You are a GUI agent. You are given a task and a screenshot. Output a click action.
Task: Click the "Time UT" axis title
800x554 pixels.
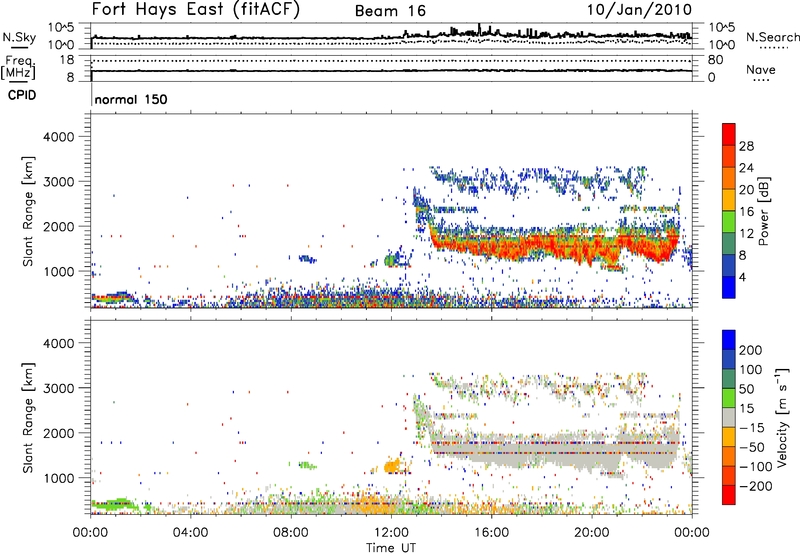[391, 548]
